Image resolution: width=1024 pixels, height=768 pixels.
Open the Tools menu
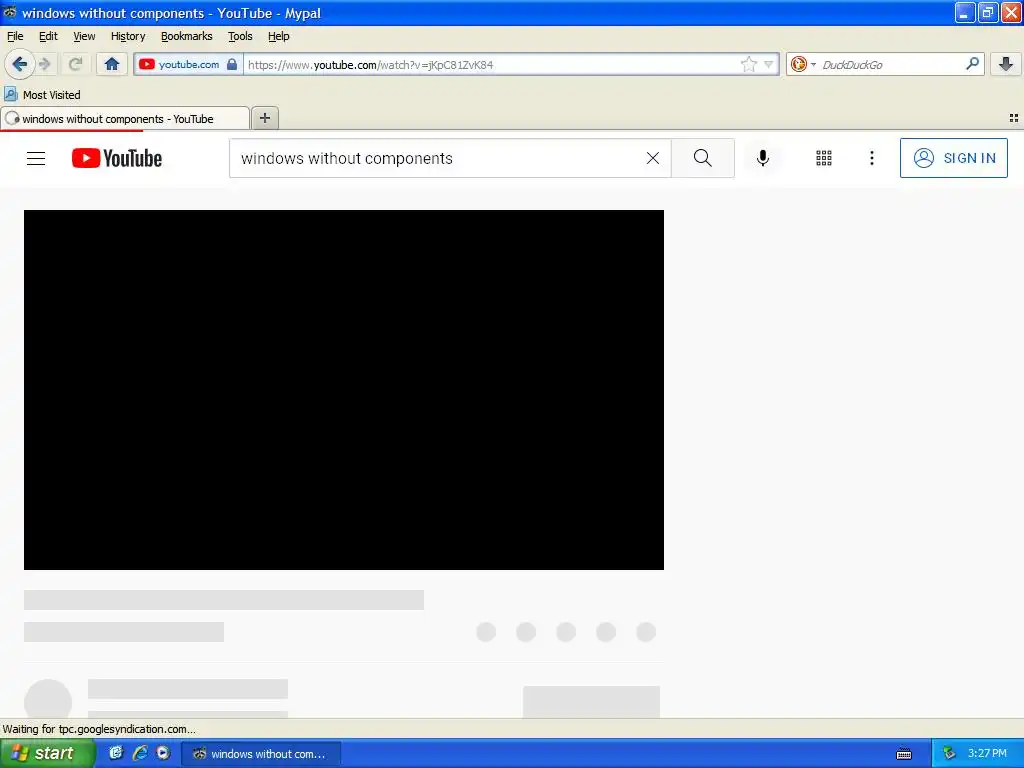[x=240, y=37]
